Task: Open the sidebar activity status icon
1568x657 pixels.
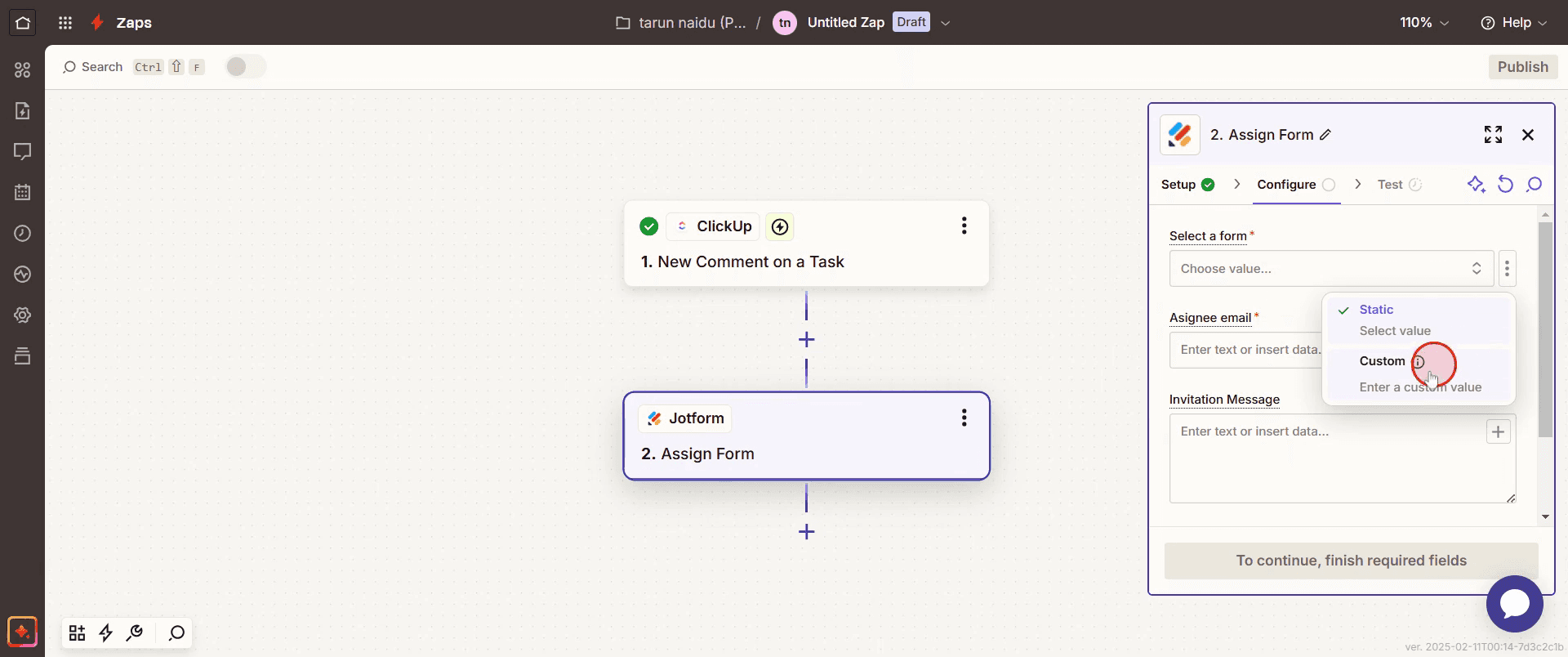Action: tap(22, 275)
